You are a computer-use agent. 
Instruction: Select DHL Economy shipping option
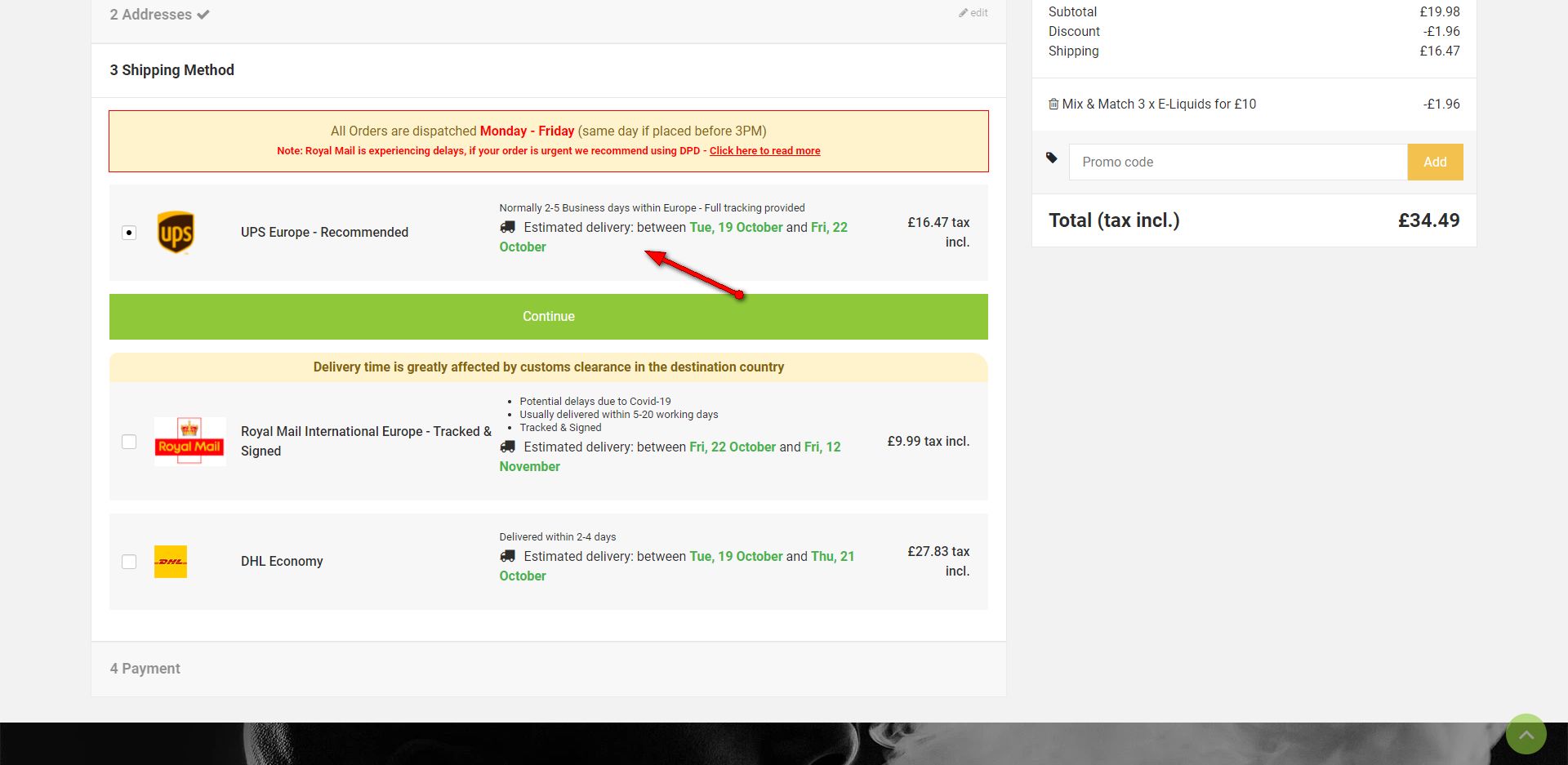pos(129,562)
